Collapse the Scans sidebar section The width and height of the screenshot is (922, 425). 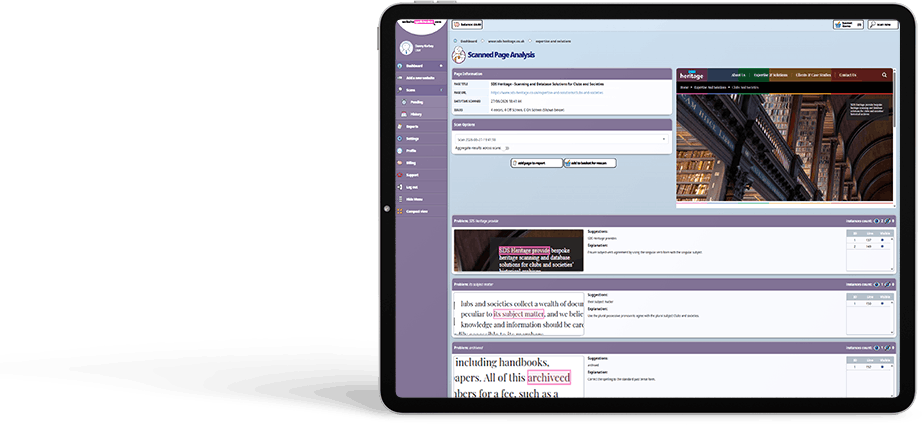pyautogui.click(x=442, y=90)
